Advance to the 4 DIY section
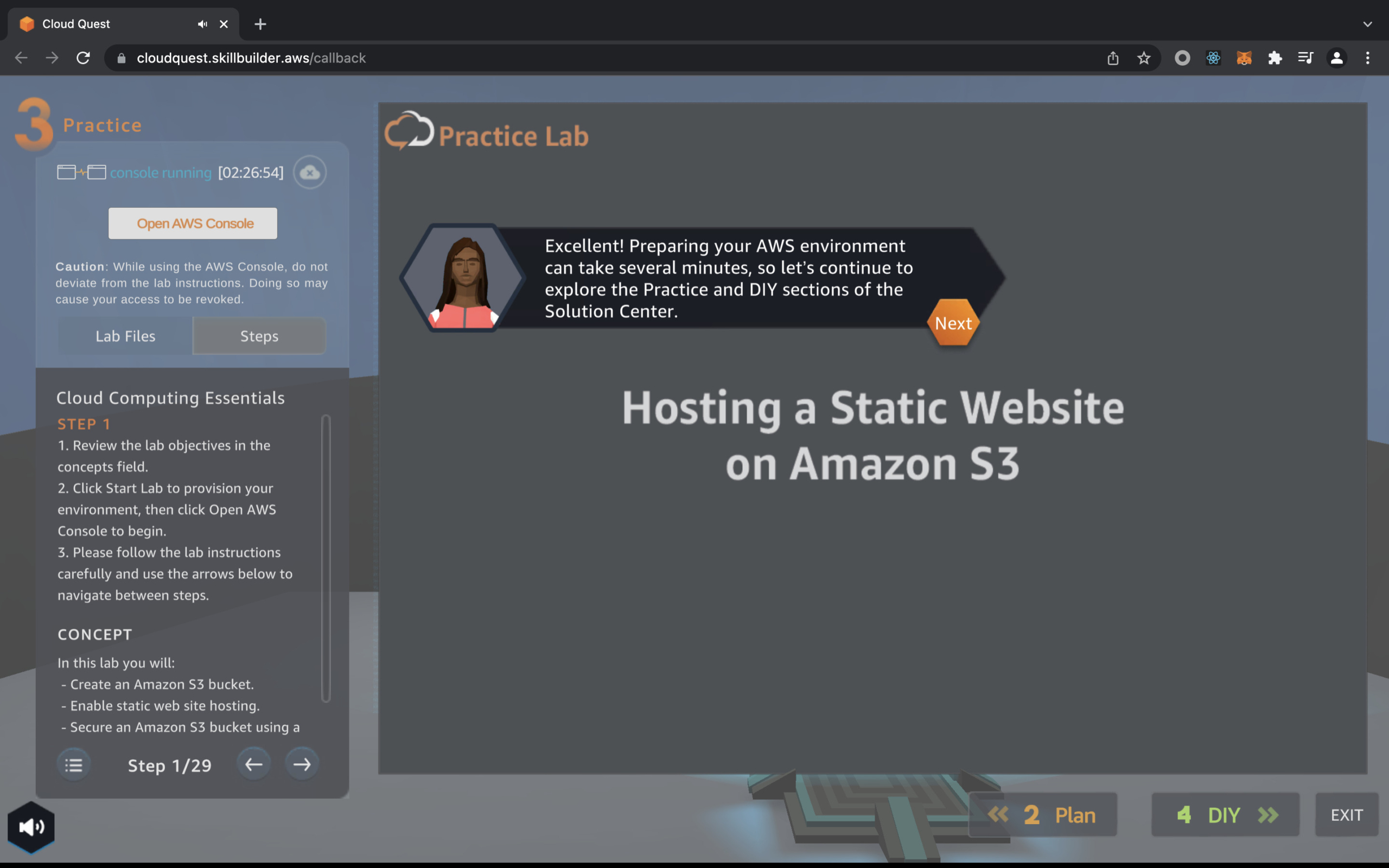This screenshot has width=1389, height=868. tap(1226, 815)
